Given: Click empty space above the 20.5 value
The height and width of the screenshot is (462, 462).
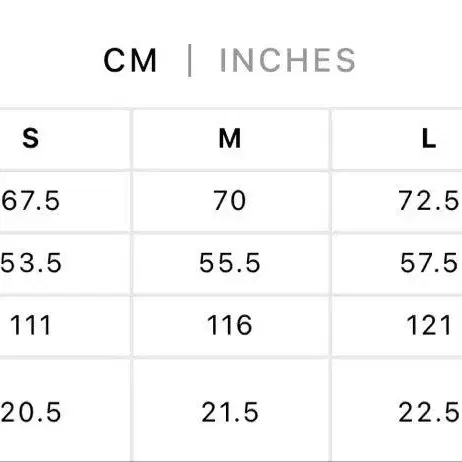Looking at the screenshot, I should 63,380.
